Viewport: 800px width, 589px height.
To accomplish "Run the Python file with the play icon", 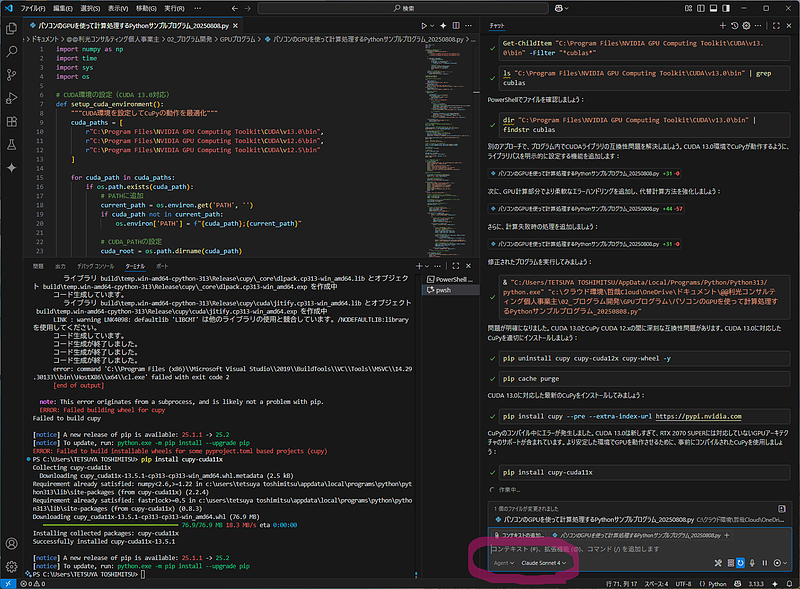I will pyautogui.click(x=424, y=26).
